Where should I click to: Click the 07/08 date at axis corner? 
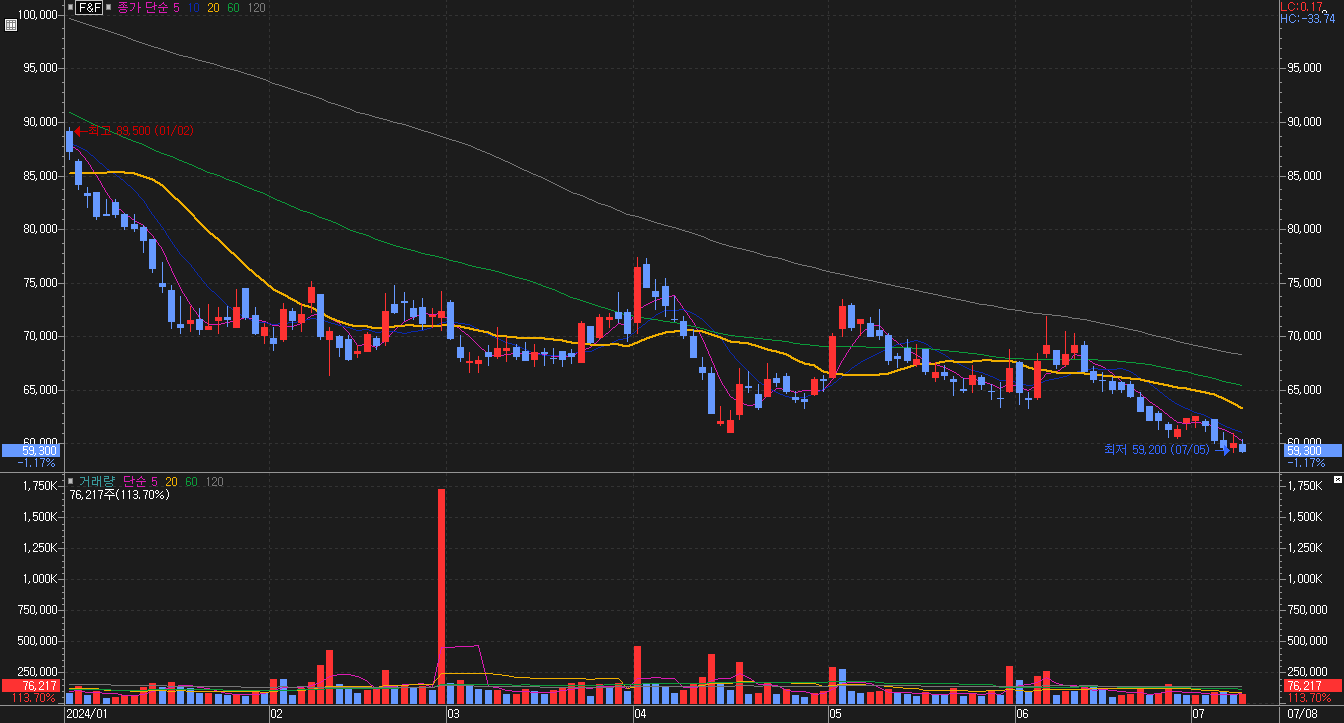pos(1302,715)
